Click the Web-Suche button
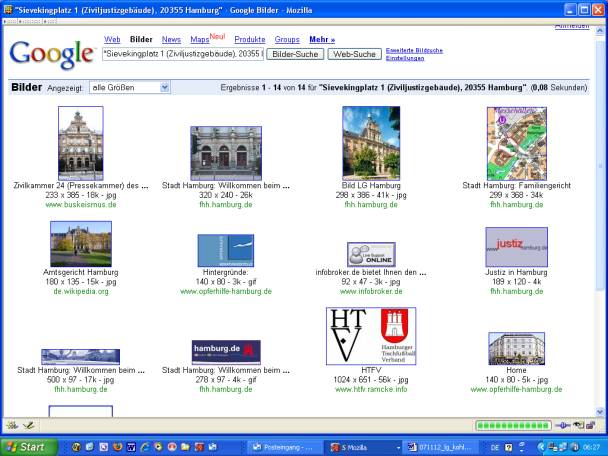608x456 pixels. coord(354,54)
